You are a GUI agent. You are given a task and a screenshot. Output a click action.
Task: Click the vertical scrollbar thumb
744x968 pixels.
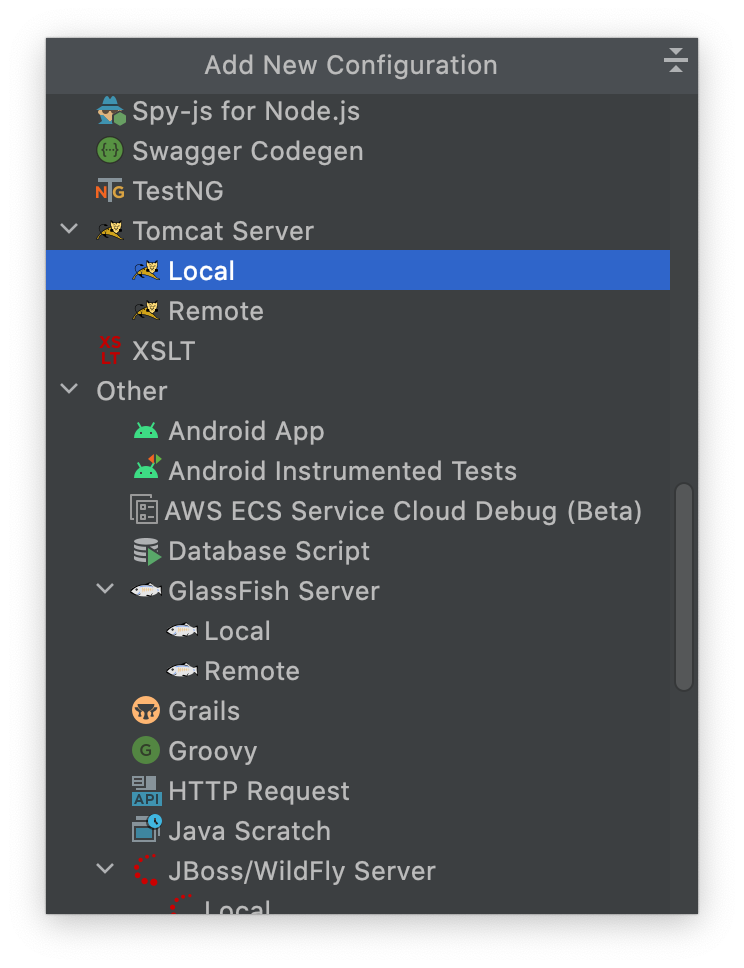click(683, 586)
